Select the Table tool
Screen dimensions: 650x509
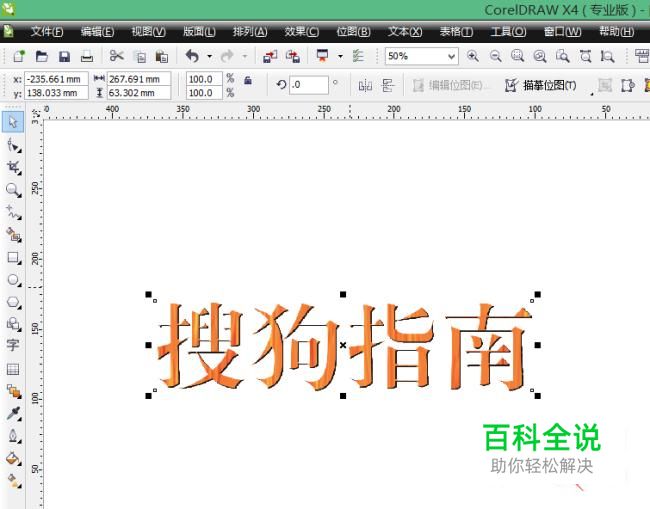click(13, 368)
